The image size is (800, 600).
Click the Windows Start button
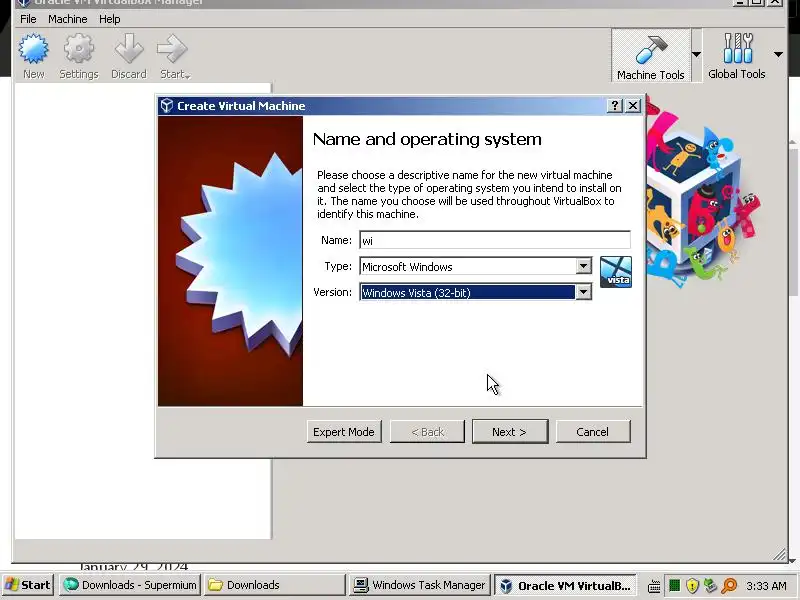[28, 585]
